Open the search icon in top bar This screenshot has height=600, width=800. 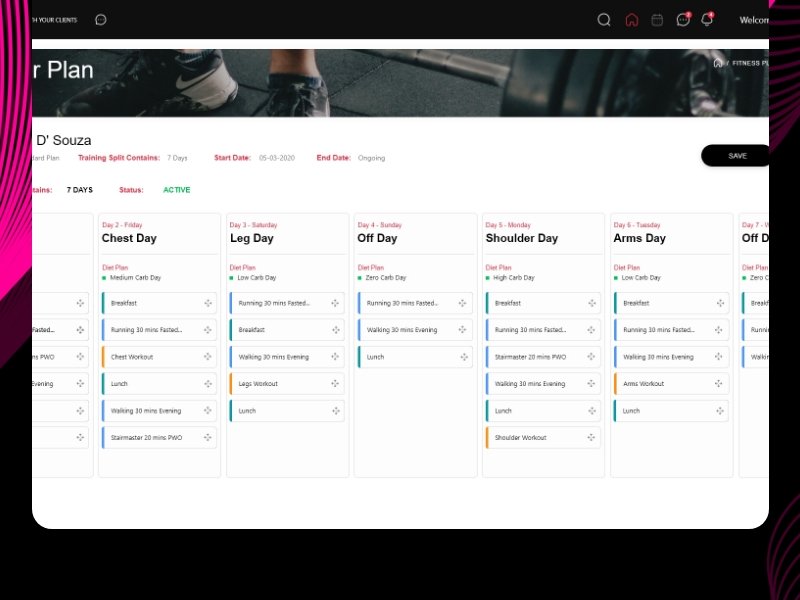[x=604, y=20]
